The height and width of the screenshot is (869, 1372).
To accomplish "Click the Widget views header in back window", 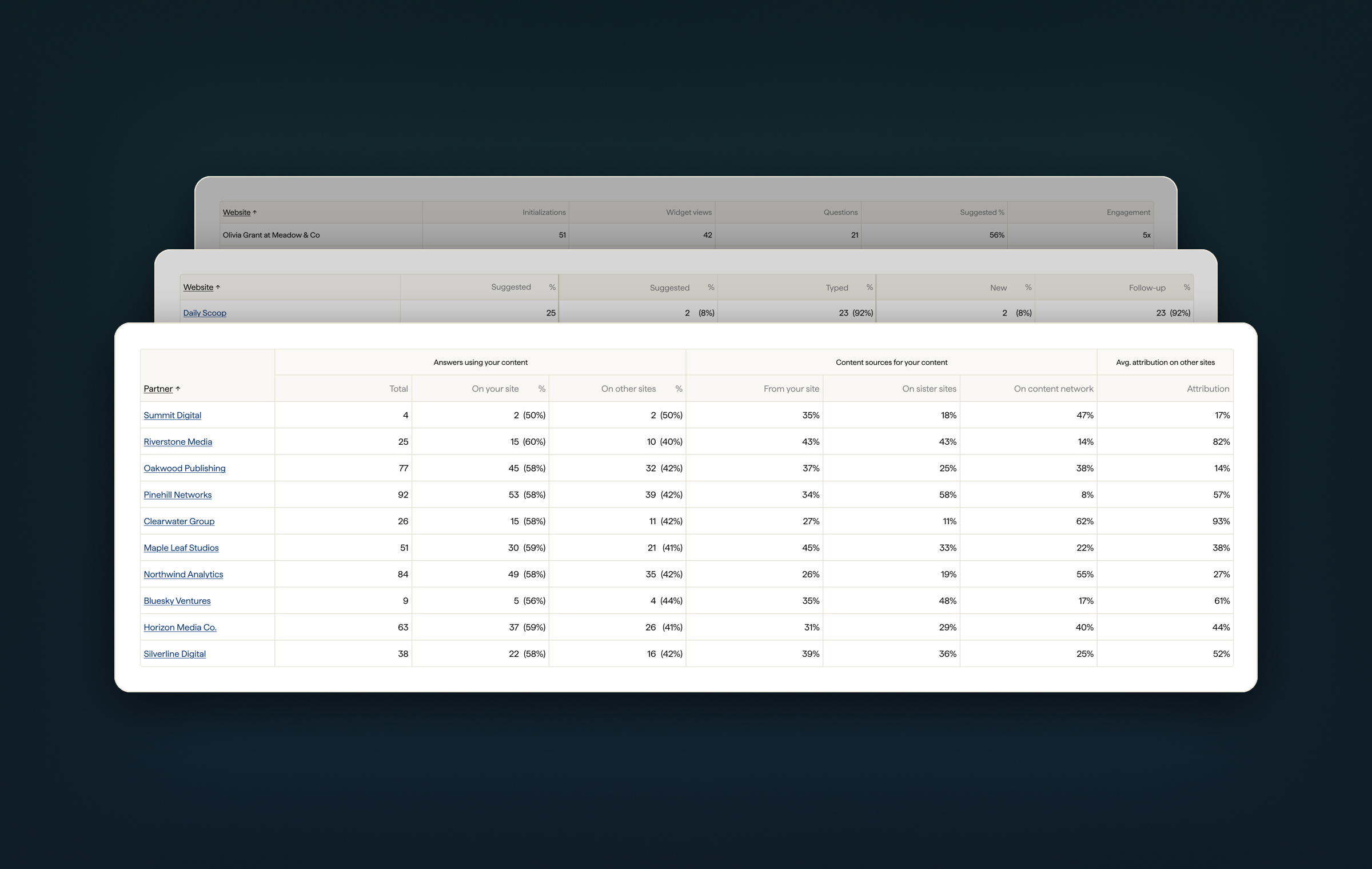I will click(689, 212).
